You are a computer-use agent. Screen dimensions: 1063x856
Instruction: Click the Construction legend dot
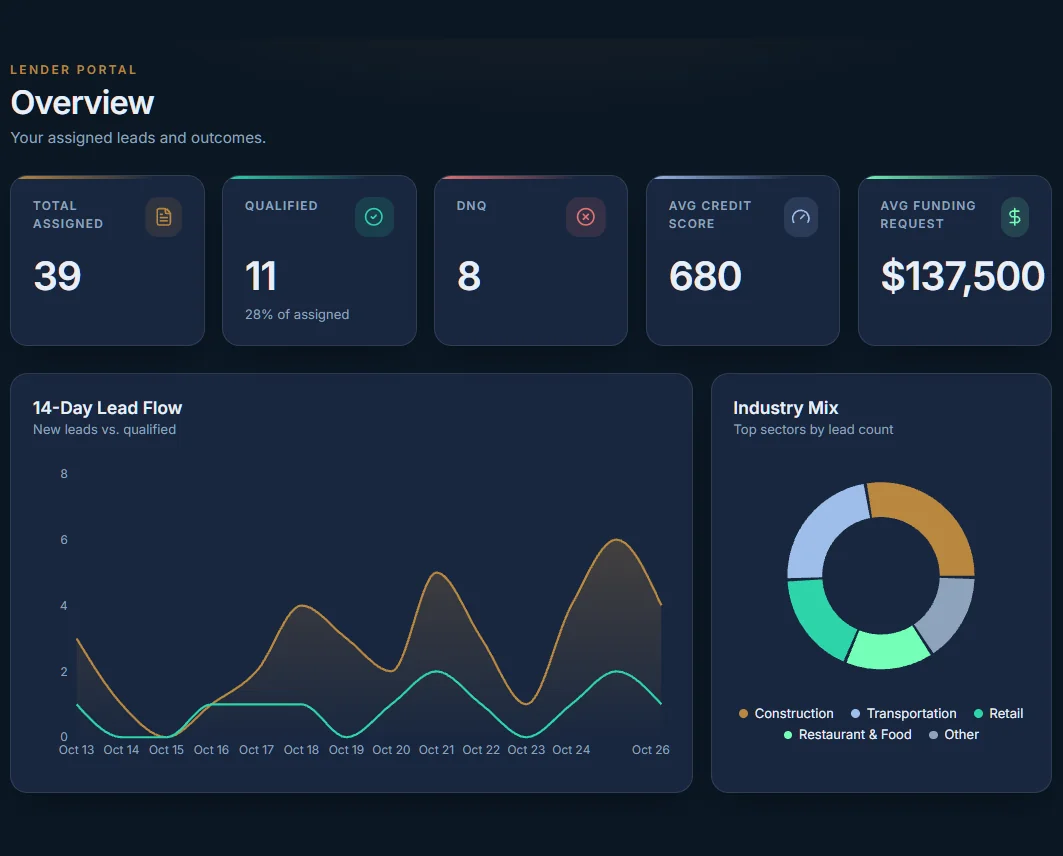tap(743, 714)
